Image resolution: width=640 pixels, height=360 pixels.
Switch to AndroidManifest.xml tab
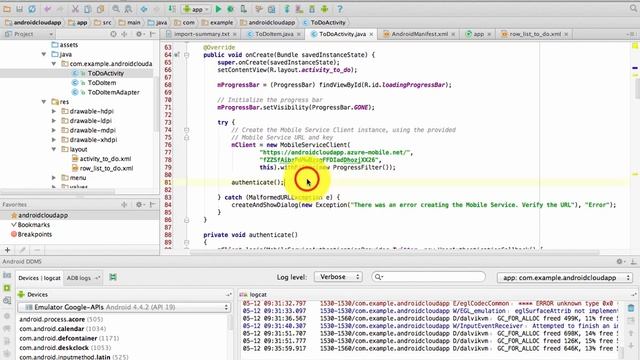(x=419, y=34)
